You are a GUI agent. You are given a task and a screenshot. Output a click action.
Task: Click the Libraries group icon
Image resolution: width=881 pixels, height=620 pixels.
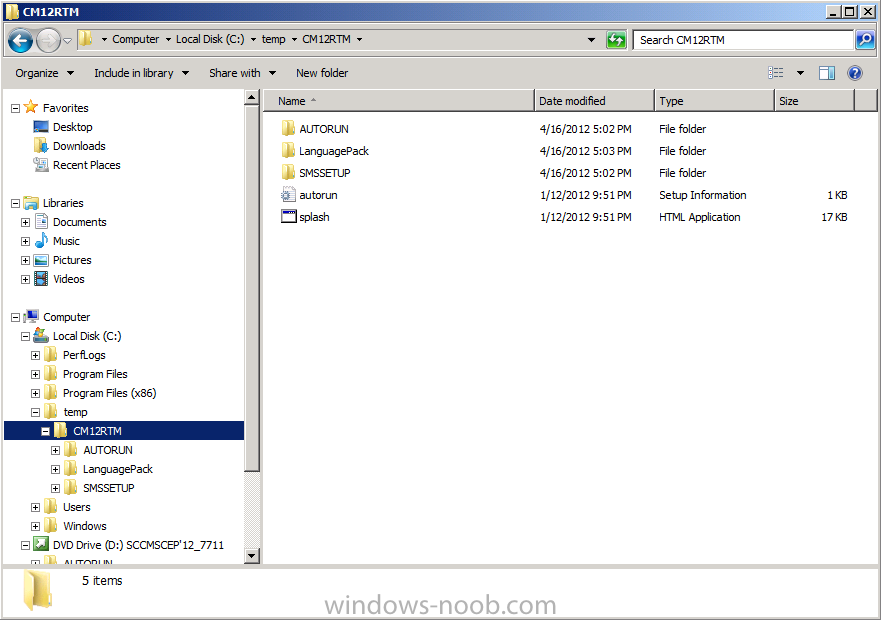(31, 202)
